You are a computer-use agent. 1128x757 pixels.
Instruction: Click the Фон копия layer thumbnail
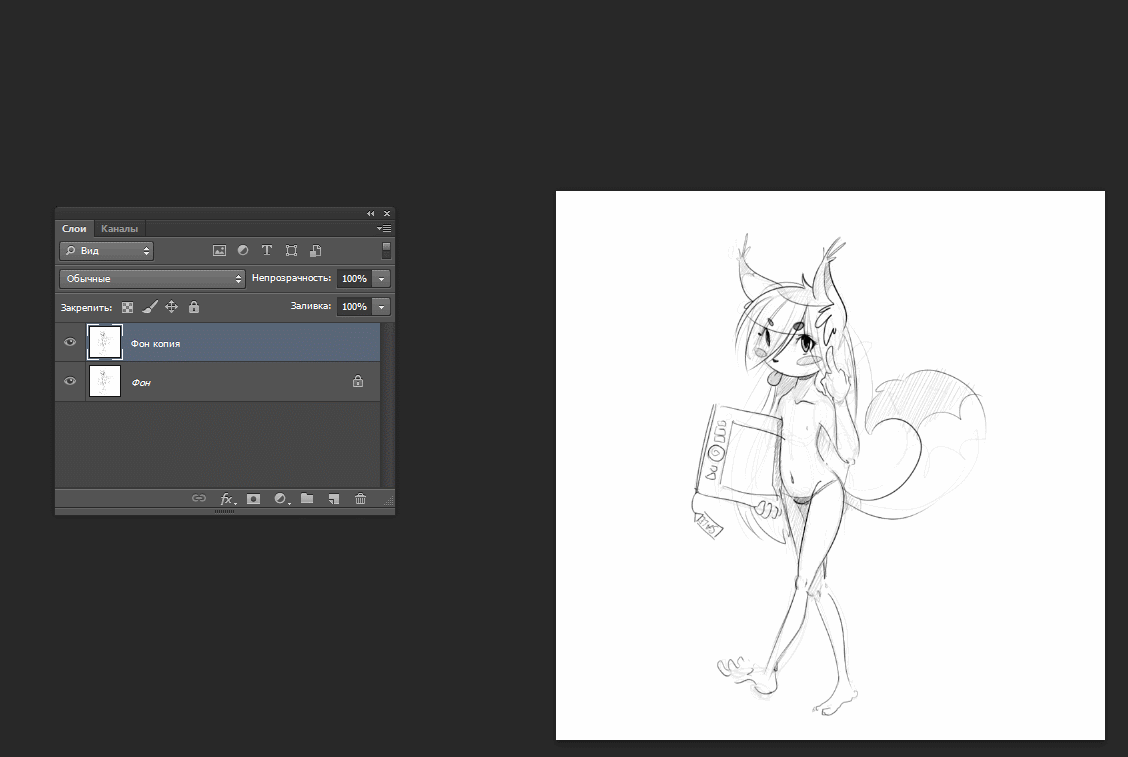click(x=105, y=342)
